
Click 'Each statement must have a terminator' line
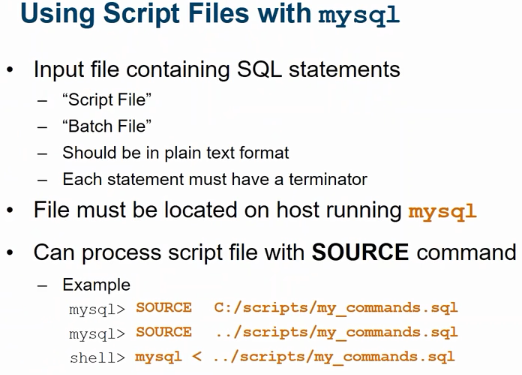click(x=215, y=179)
